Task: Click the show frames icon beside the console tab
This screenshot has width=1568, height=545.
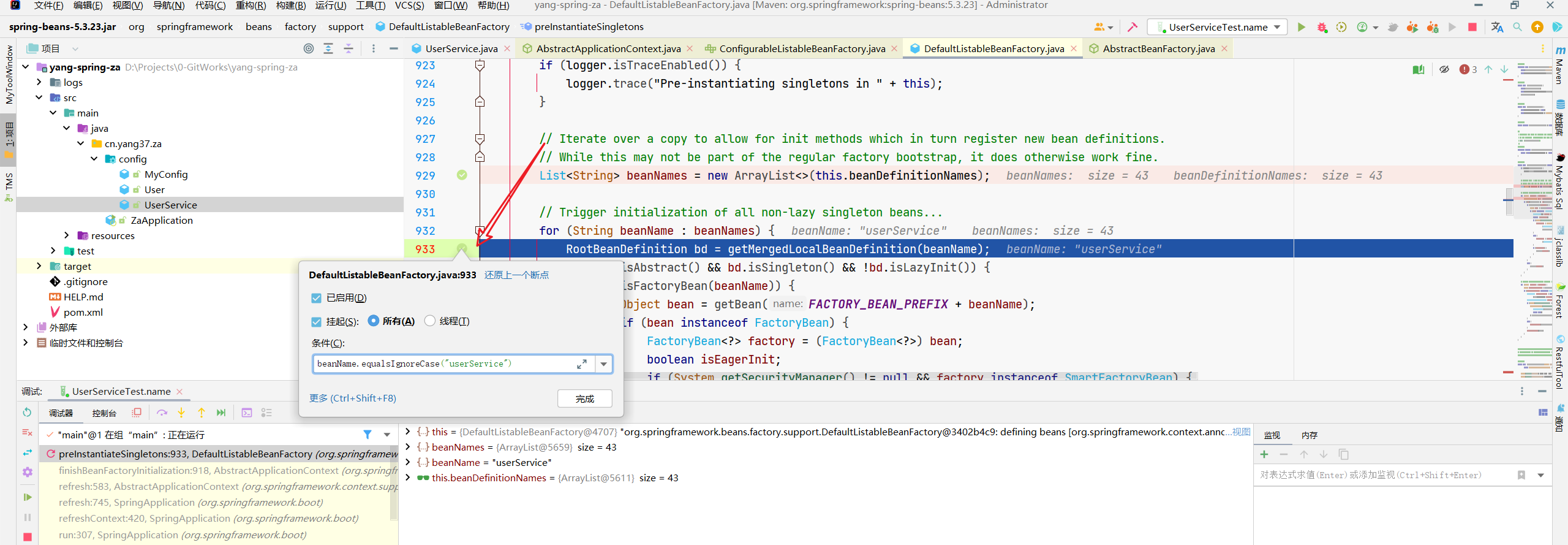Action: click(x=137, y=413)
